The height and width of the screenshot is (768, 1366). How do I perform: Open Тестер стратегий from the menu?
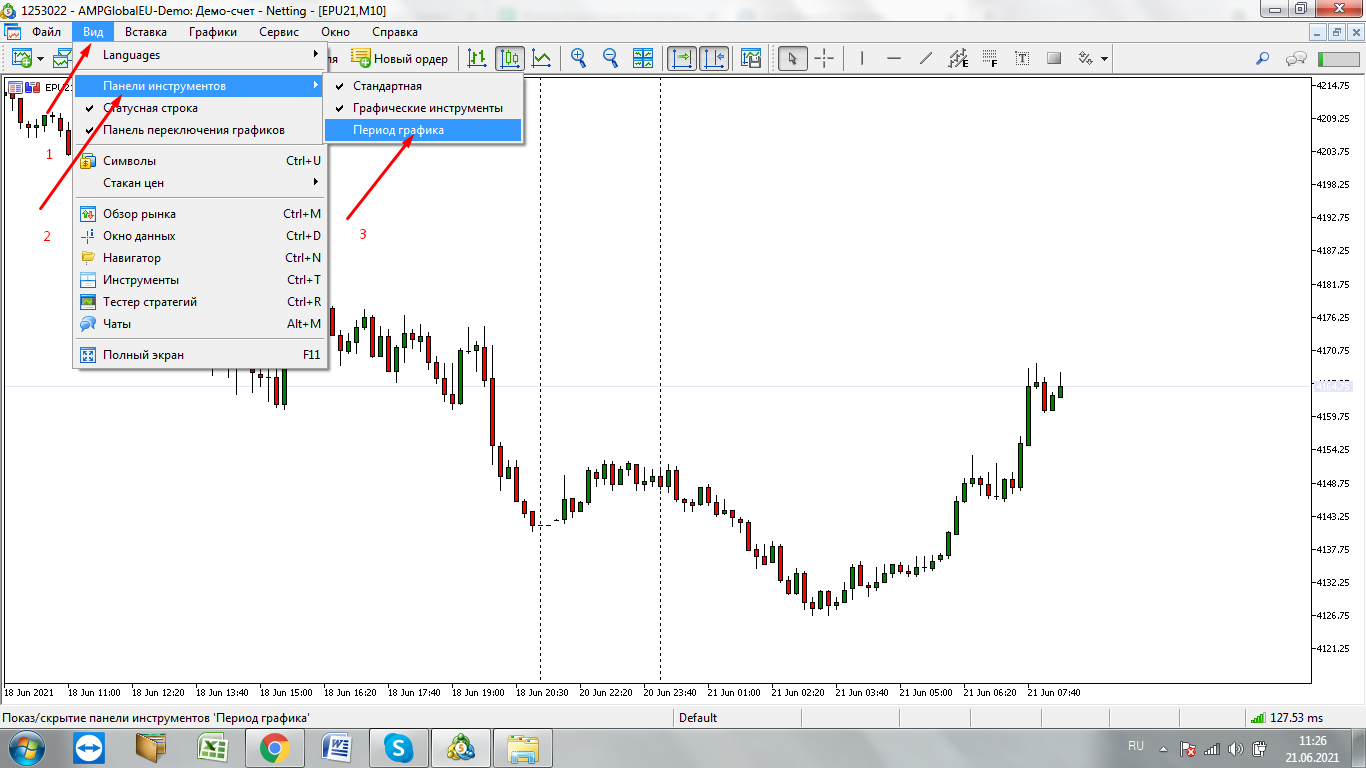tap(200, 302)
